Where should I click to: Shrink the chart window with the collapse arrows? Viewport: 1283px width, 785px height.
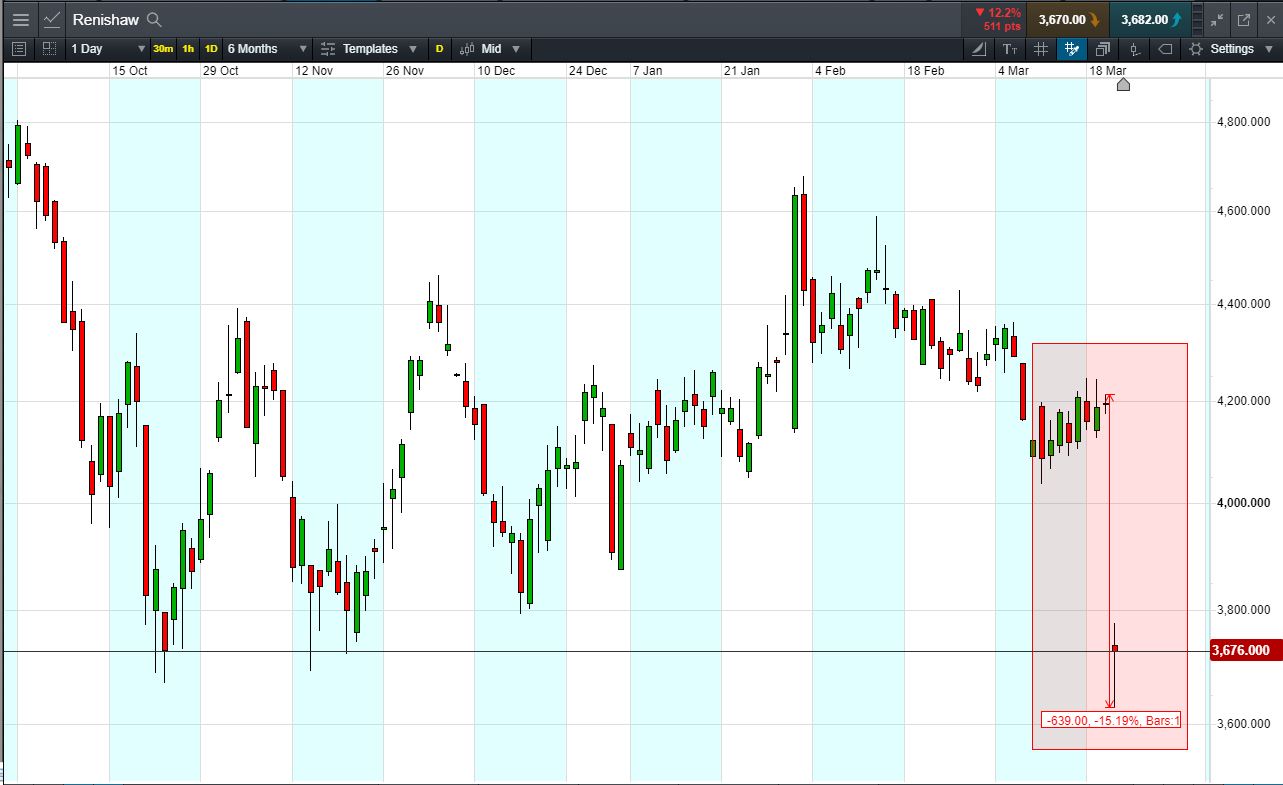(1216, 19)
